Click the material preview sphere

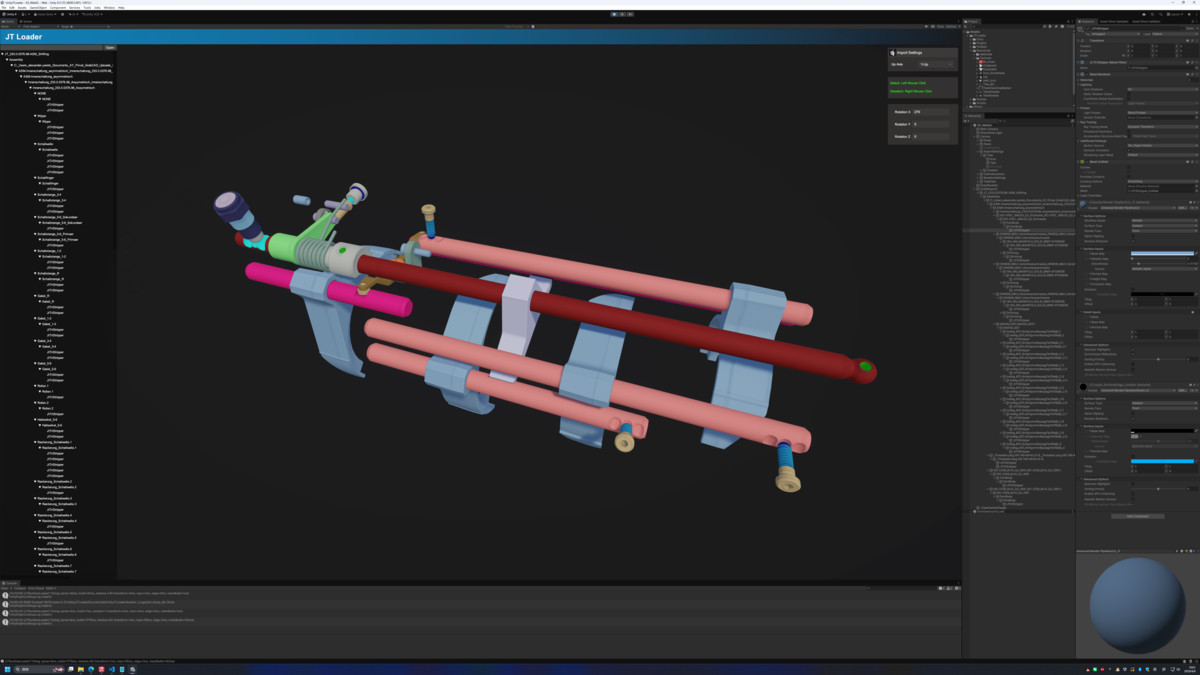(1137, 604)
